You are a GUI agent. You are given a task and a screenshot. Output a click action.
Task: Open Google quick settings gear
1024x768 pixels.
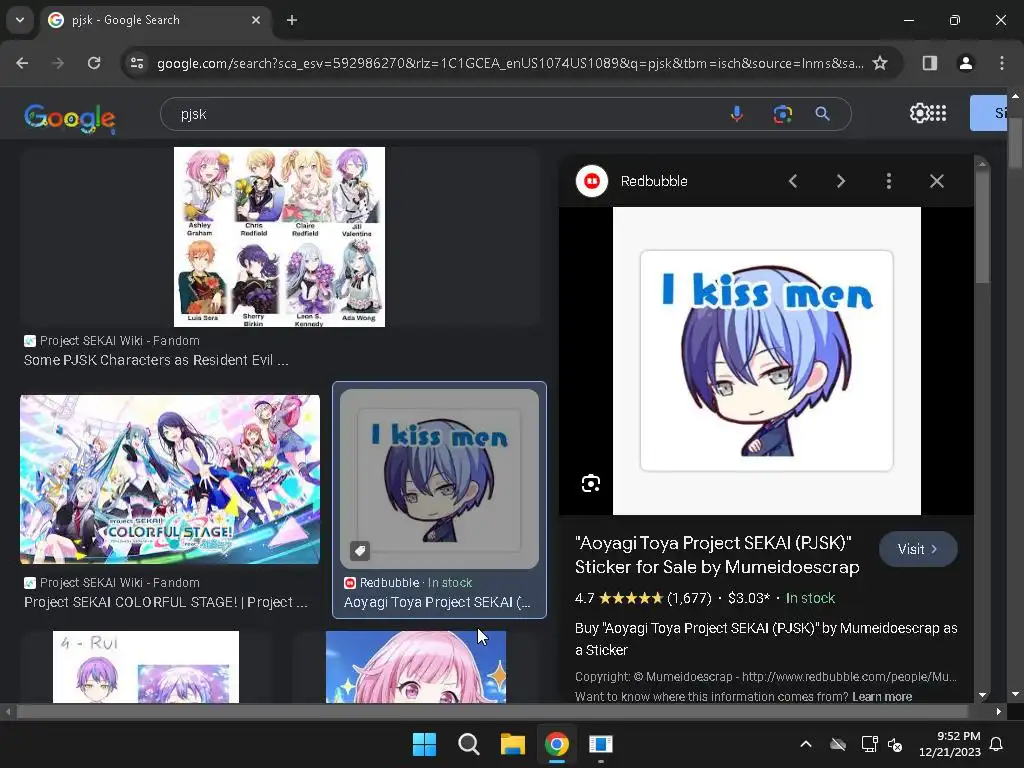[x=918, y=113]
